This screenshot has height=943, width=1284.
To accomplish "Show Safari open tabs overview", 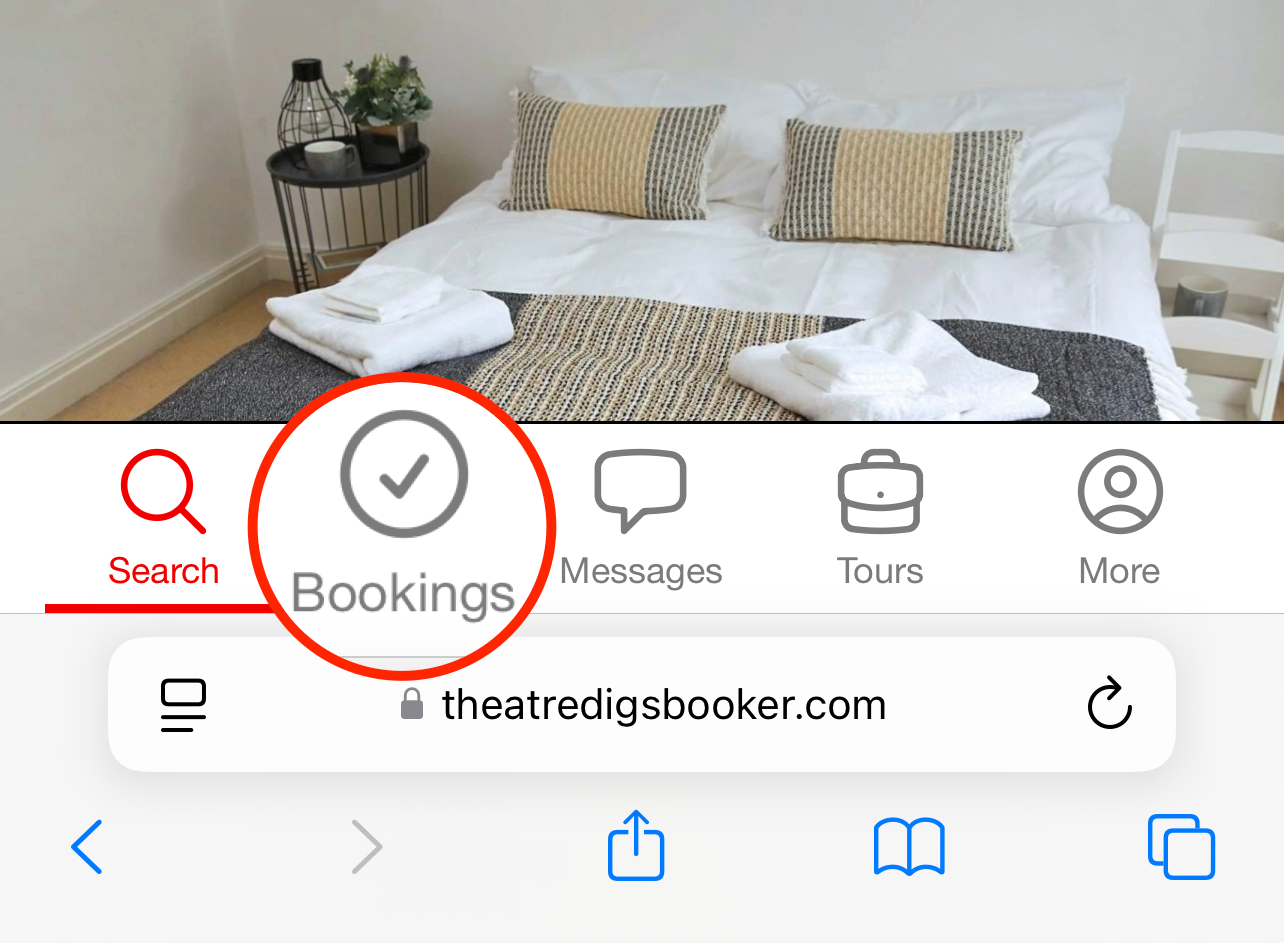I will (1181, 847).
